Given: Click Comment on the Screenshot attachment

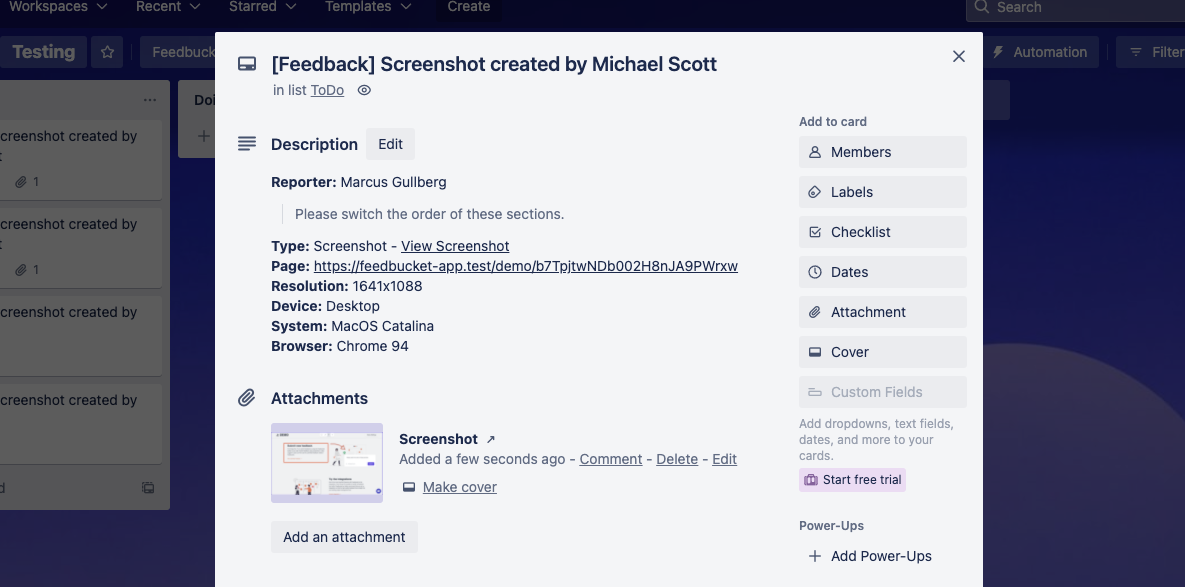Looking at the screenshot, I should pos(611,459).
